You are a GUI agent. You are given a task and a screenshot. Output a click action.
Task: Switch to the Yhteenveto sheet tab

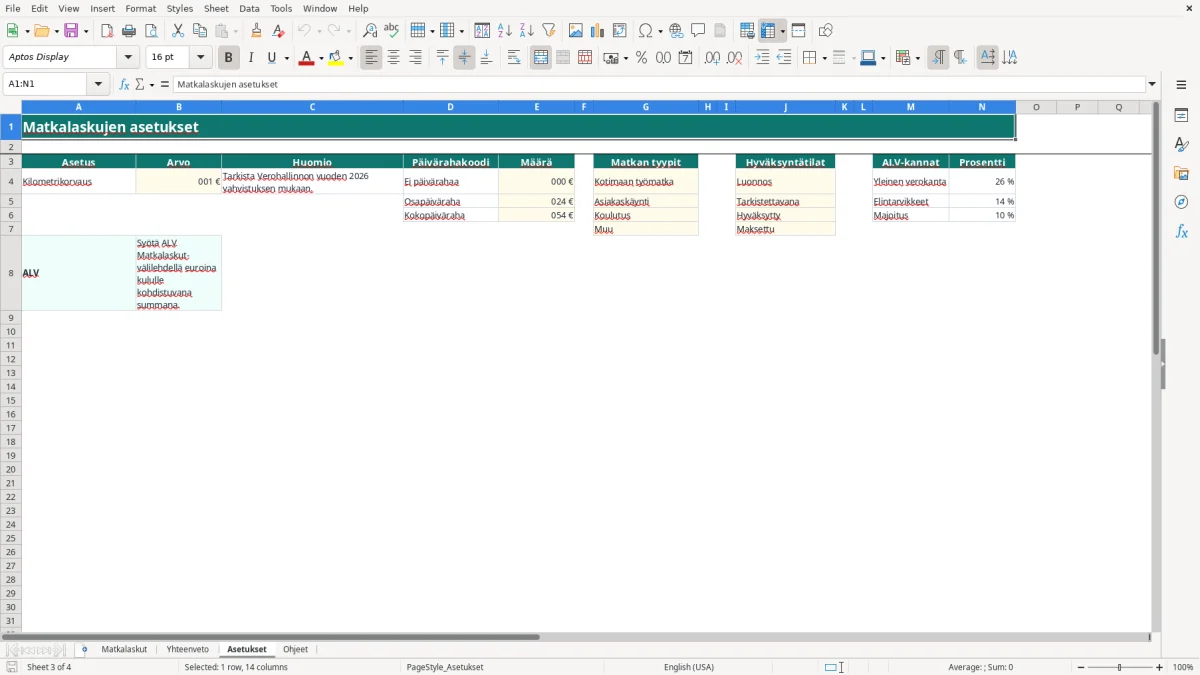[x=187, y=649]
